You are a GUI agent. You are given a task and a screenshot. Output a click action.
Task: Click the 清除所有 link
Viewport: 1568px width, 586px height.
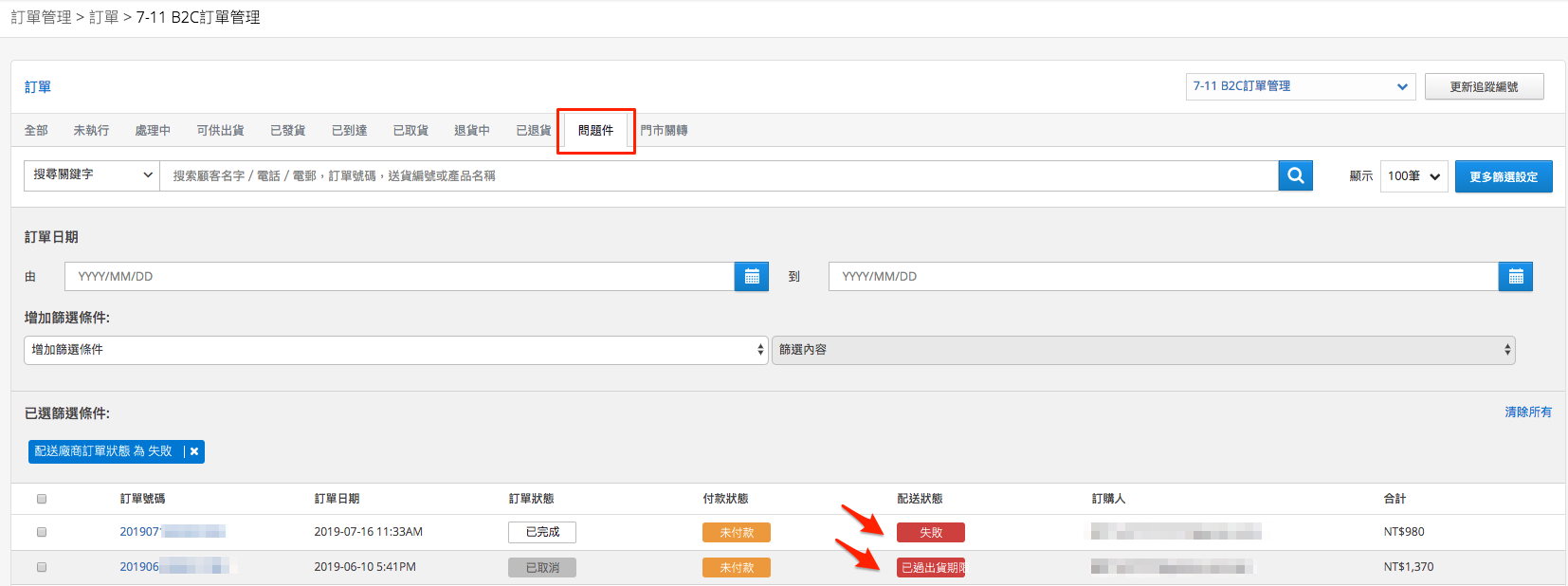(x=1528, y=412)
